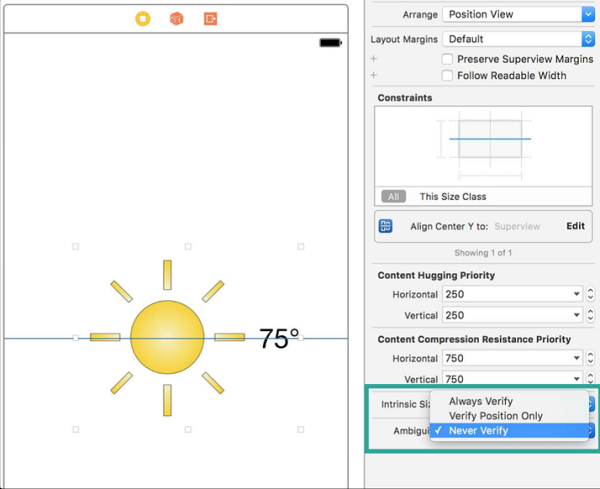Click the Content Hugging Vertical stepper
The image size is (600, 489).
pyautogui.click(x=590, y=315)
